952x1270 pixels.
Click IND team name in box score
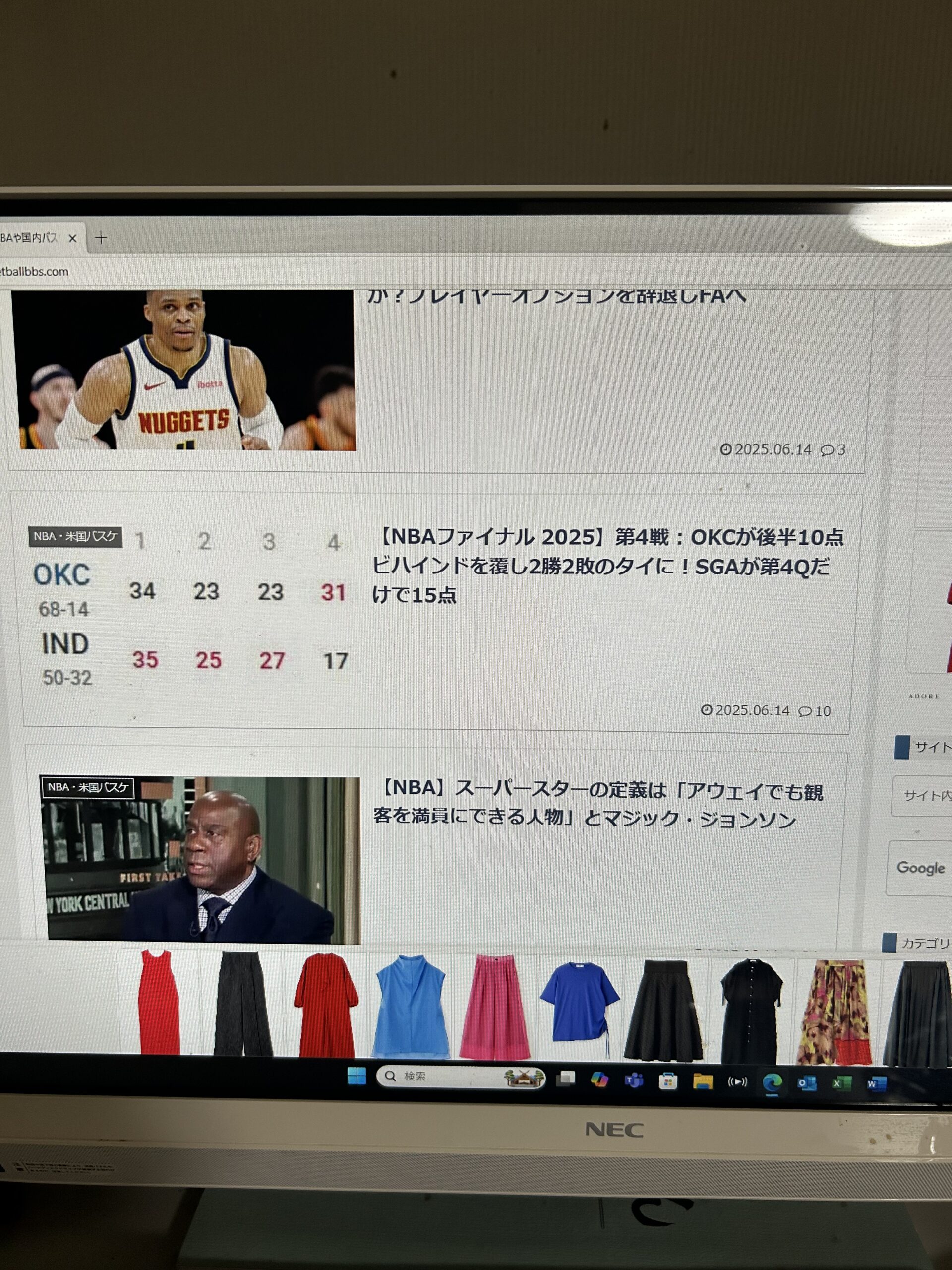pyautogui.click(x=65, y=643)
